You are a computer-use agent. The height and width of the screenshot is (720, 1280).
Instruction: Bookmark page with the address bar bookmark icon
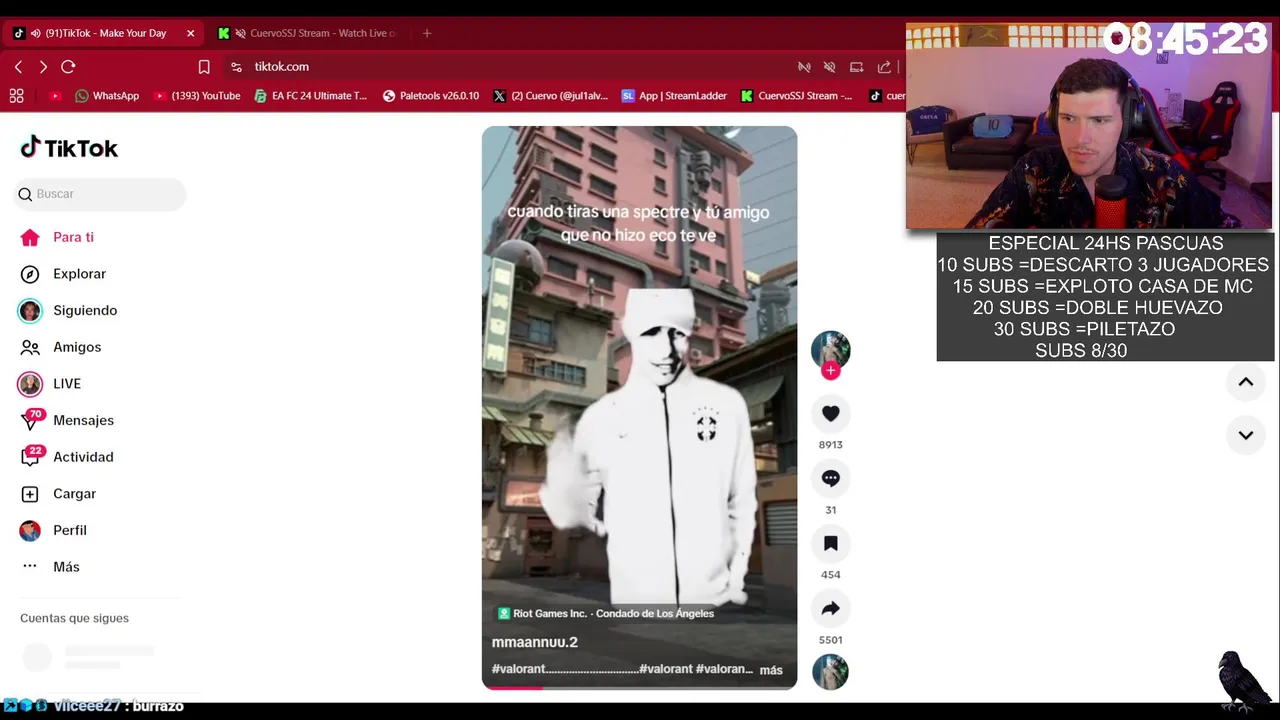204,67
